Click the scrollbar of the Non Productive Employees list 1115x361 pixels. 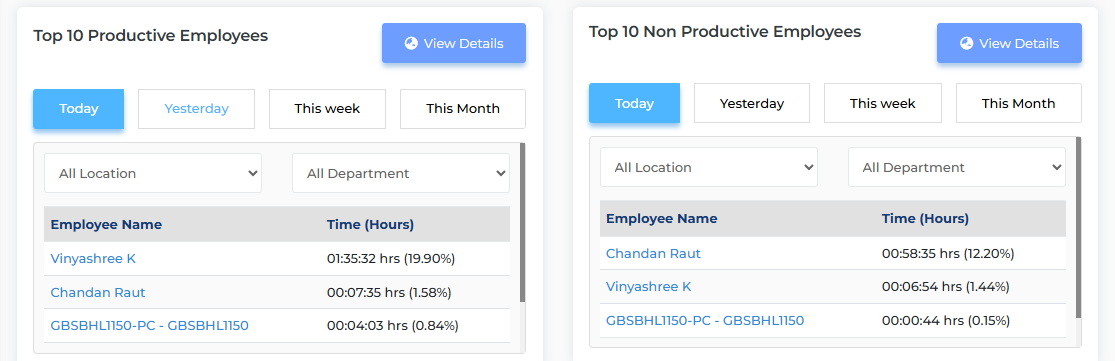[x=1078, y=227]
